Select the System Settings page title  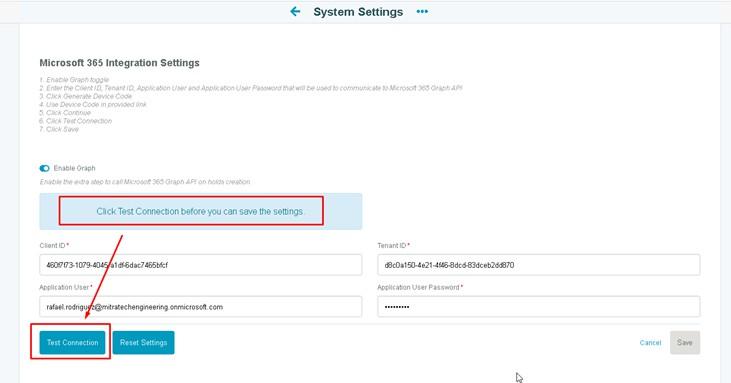coord(358,12)
